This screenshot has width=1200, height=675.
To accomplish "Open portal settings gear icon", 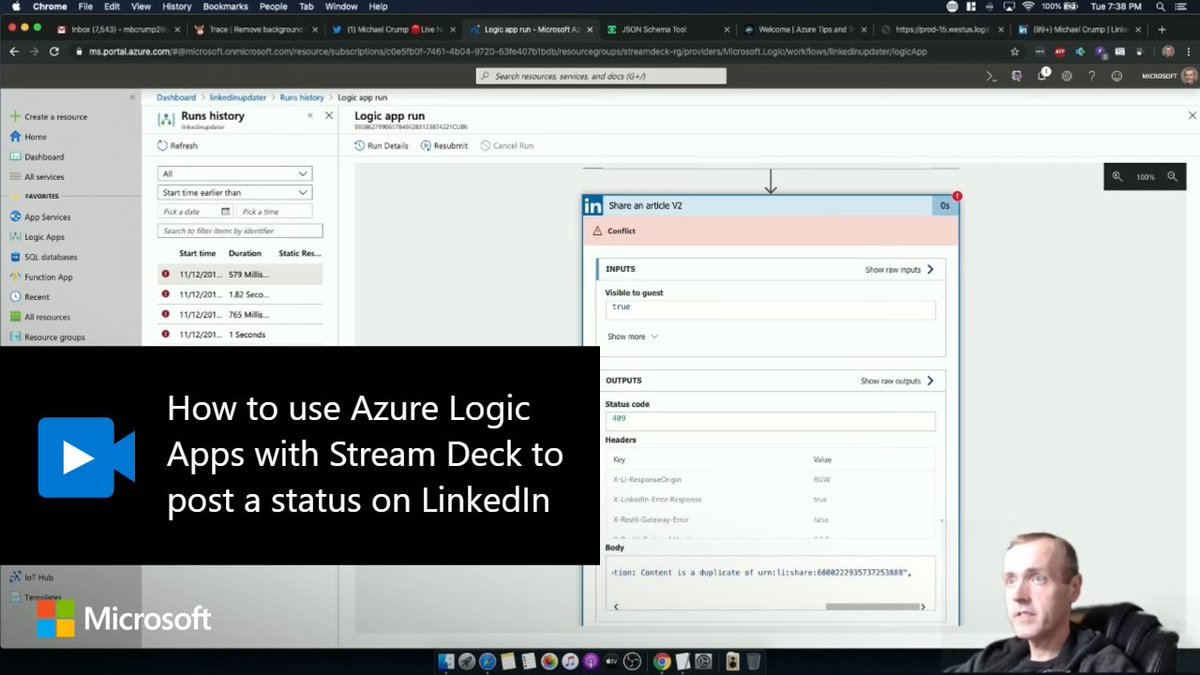I will pos(1067,76).
